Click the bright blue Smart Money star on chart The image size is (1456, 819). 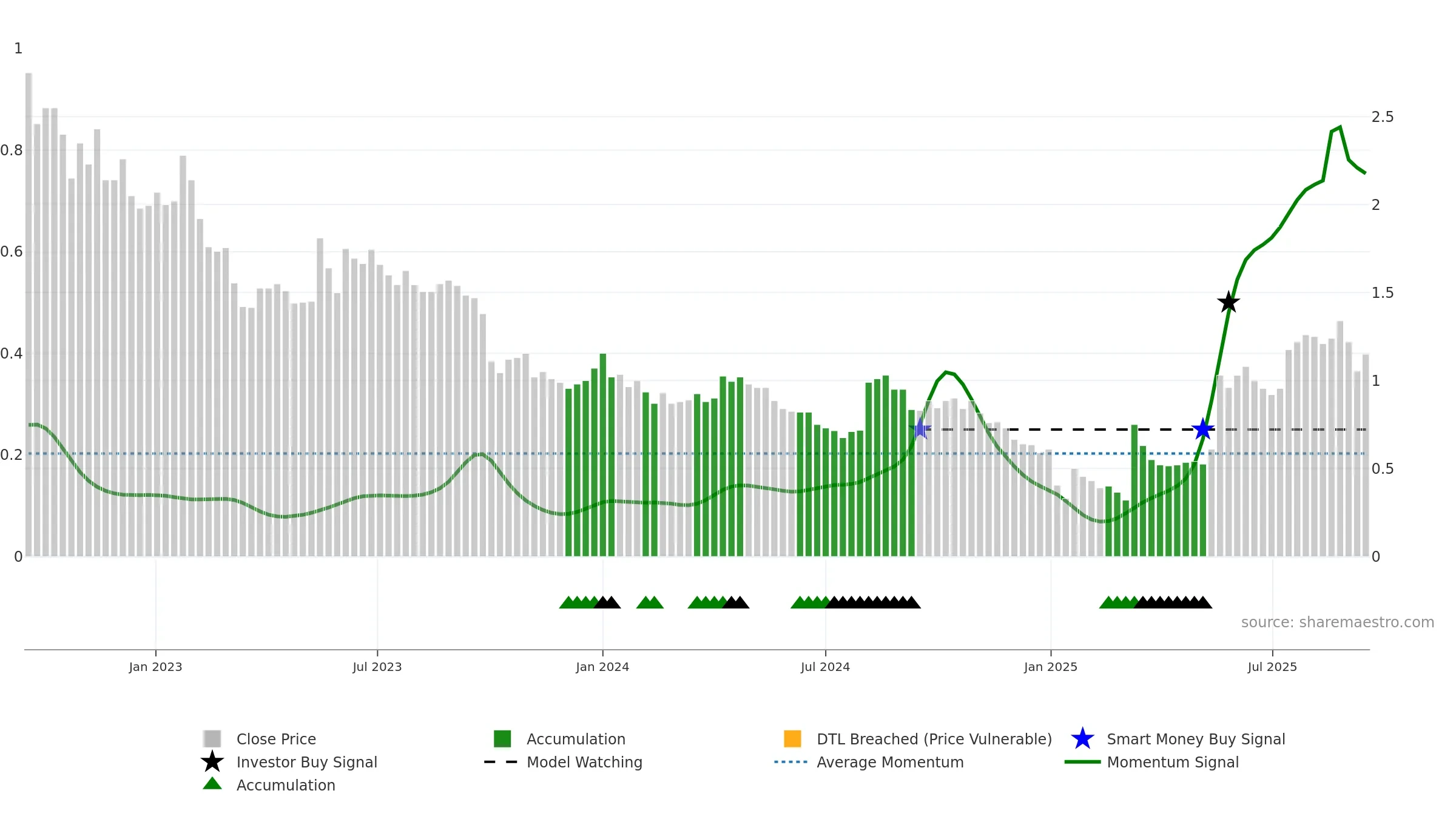point(1203,429)
